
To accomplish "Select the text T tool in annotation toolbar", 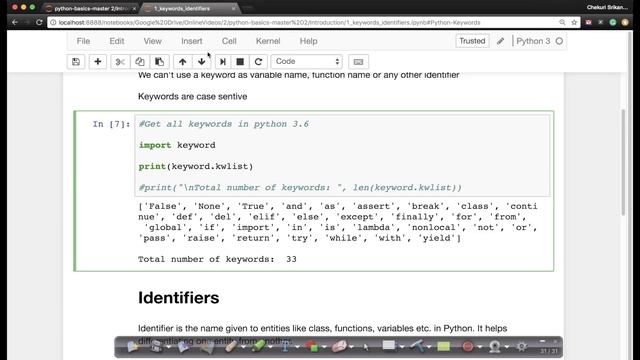I will tap(285, 347).
